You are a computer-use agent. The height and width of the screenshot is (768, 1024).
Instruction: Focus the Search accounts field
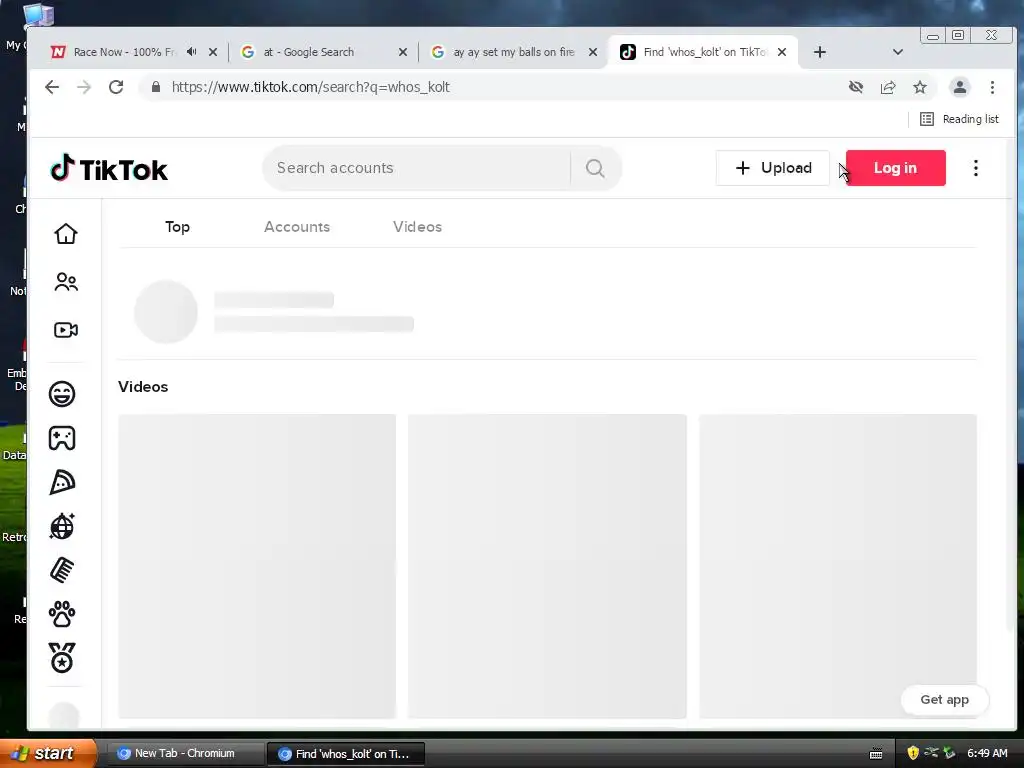tap(418, 168)
